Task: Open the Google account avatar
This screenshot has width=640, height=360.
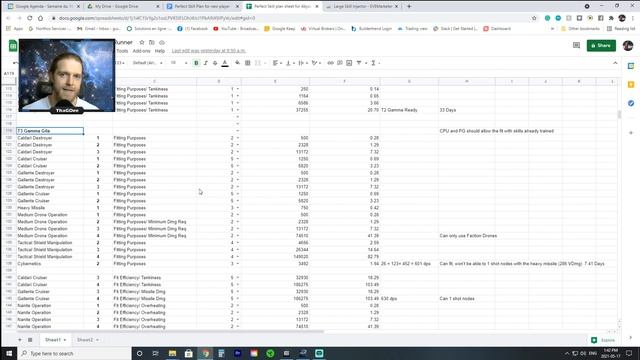Action: click(x=628, y=45)
